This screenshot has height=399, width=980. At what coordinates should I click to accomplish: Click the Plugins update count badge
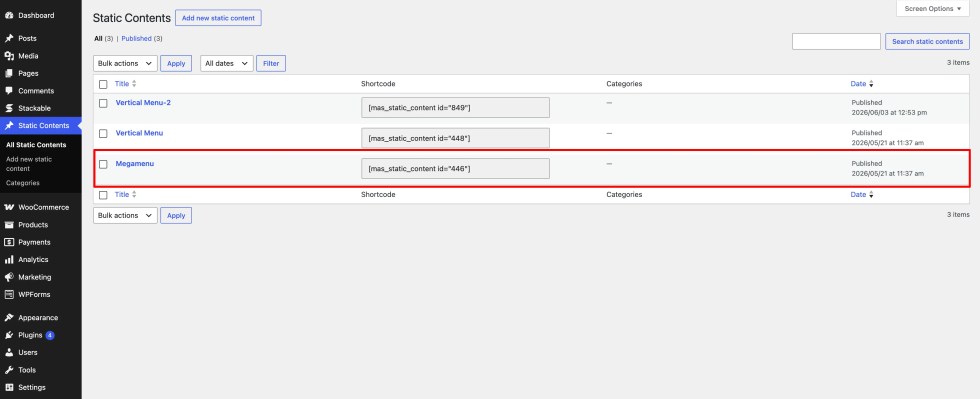(50, 335)
